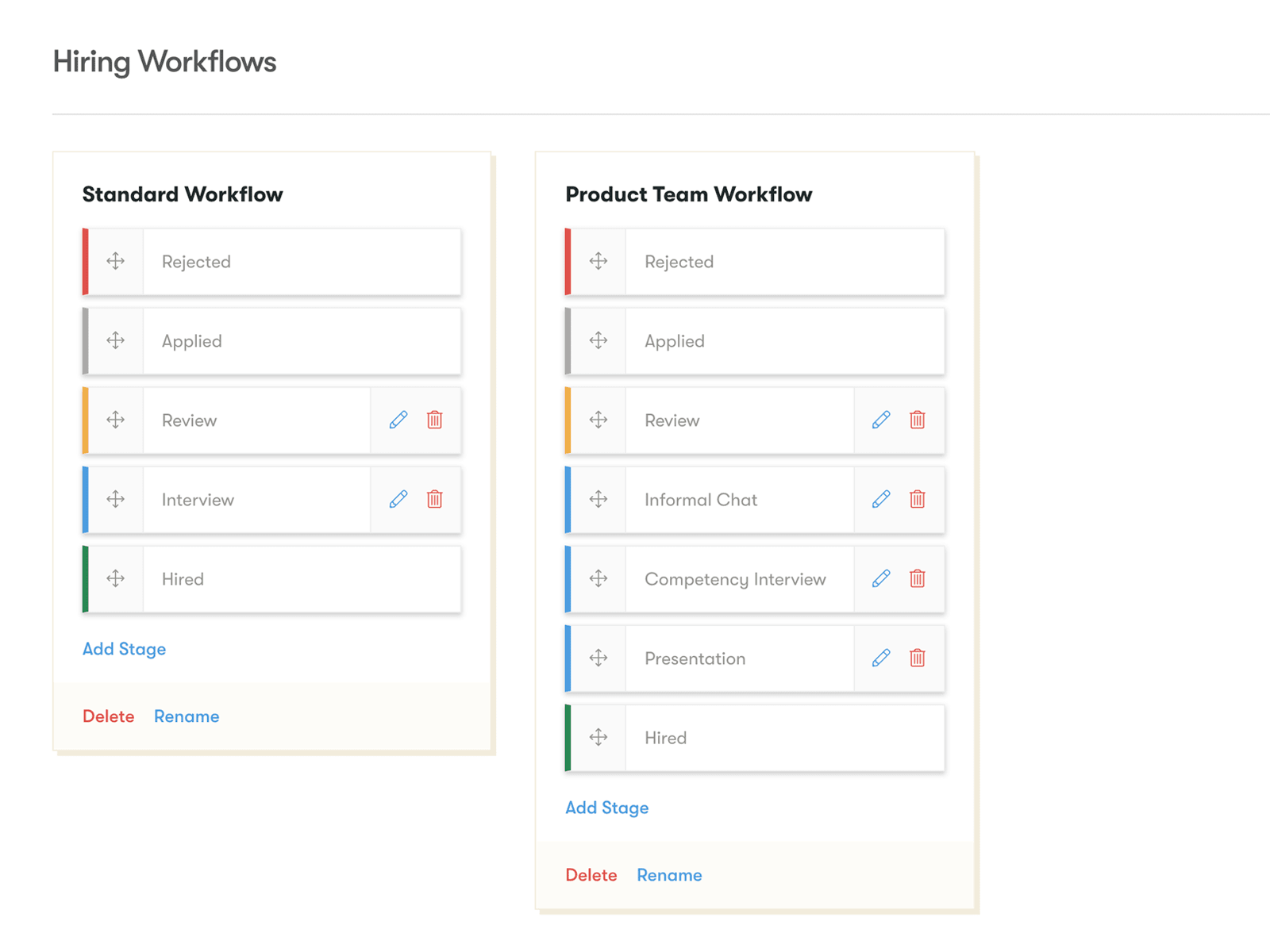Select the Review label in Standard Workflow
1270x952 pixels.
[x=189, y=420]
